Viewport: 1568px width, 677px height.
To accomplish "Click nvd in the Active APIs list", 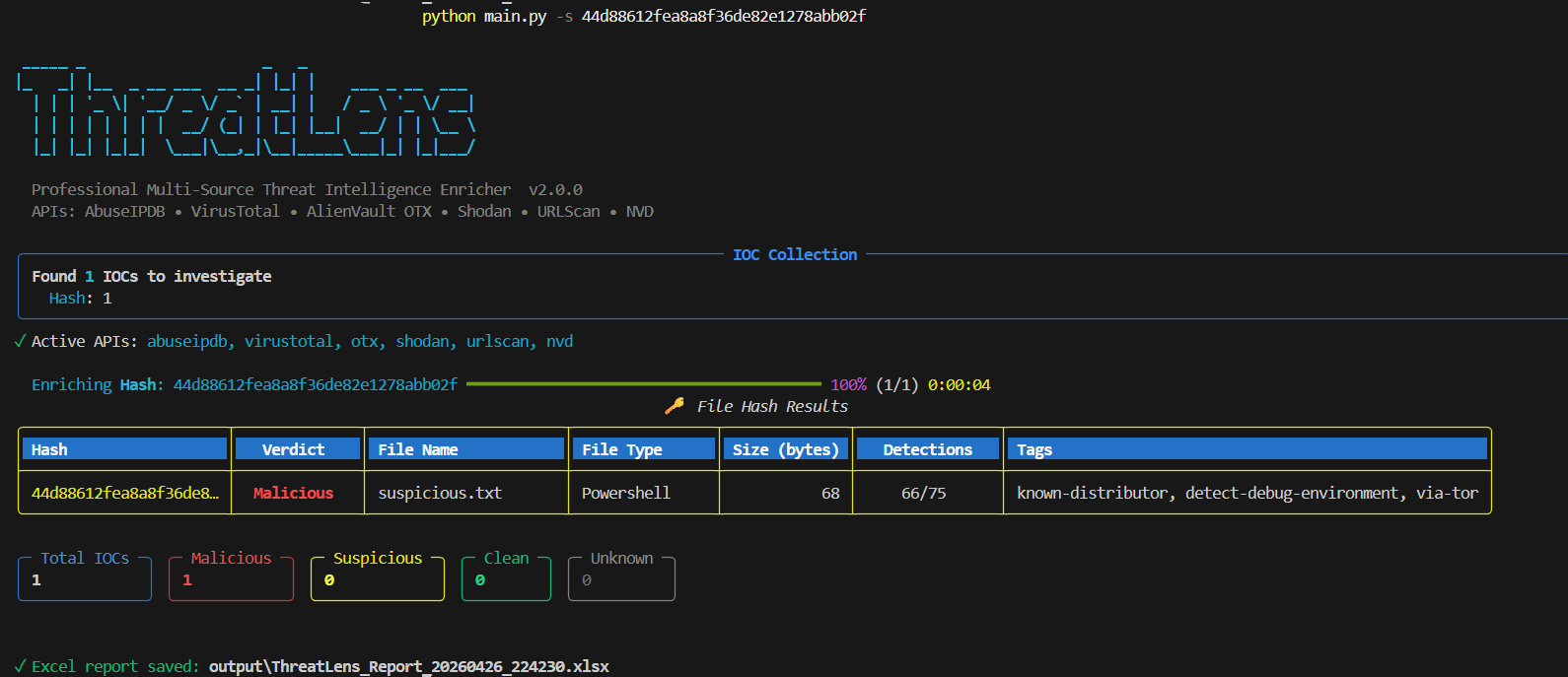I will coord(560,341).
